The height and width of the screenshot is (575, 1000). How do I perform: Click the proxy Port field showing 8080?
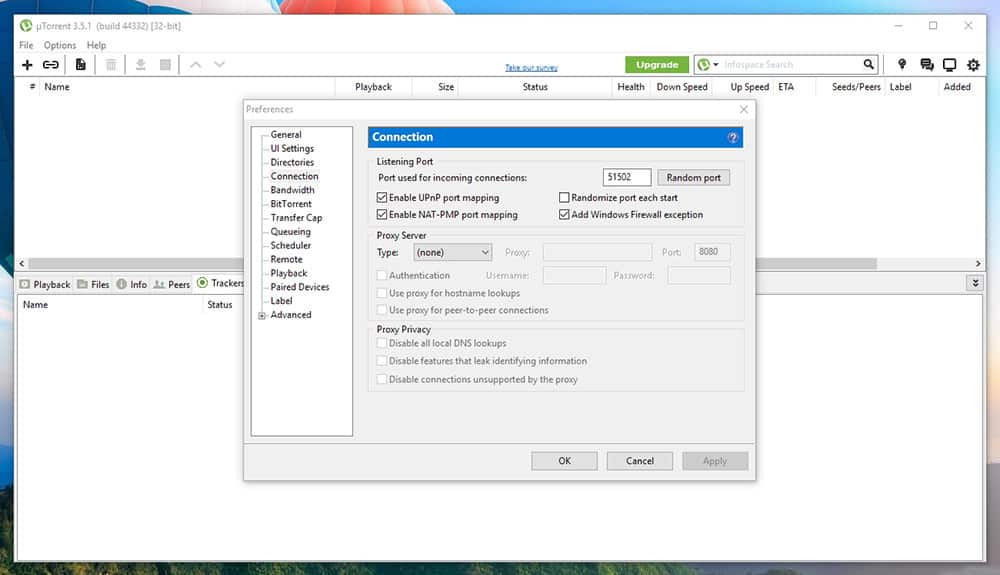(x=712, y=252)
